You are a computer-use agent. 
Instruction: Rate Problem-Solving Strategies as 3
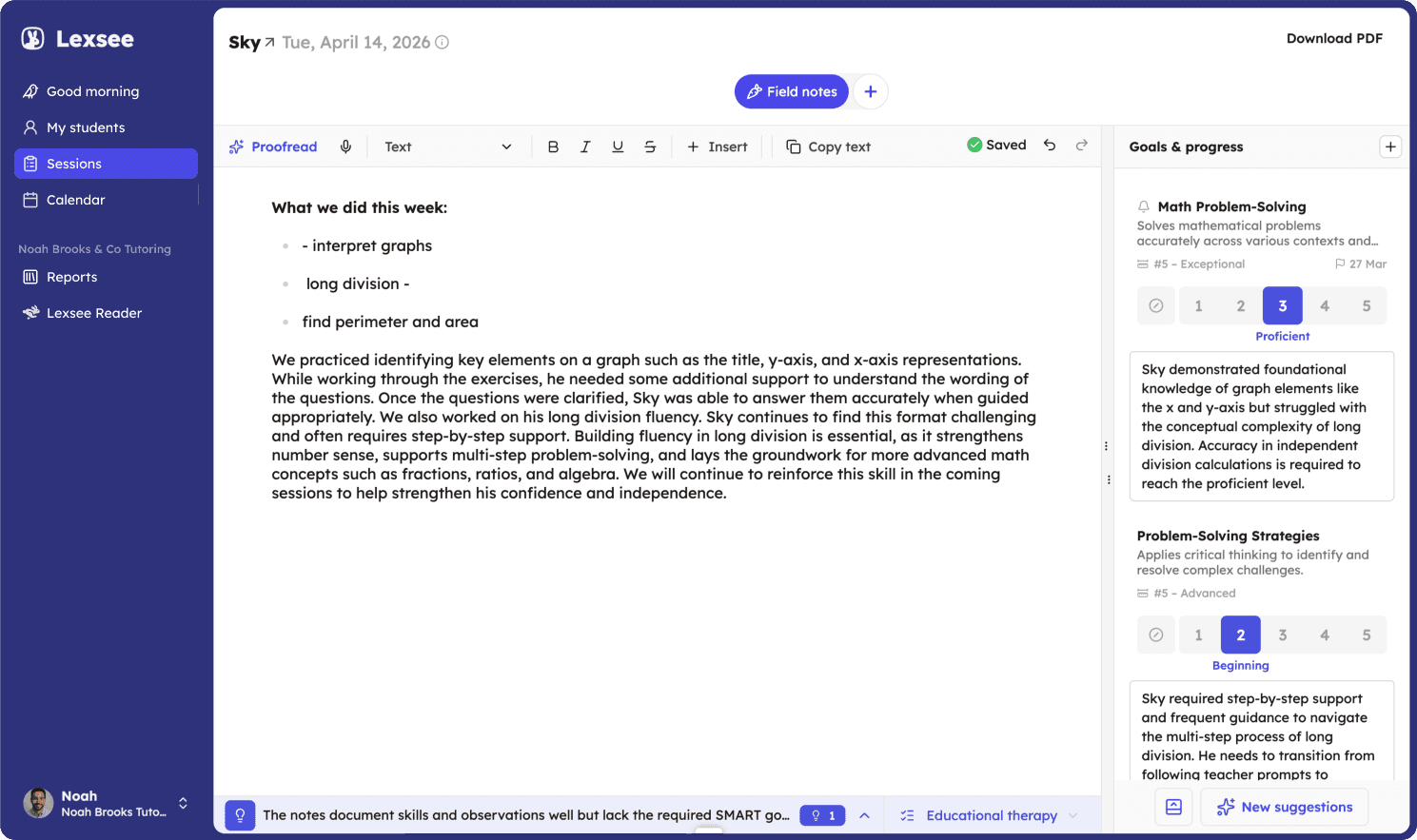(1282, 635)
